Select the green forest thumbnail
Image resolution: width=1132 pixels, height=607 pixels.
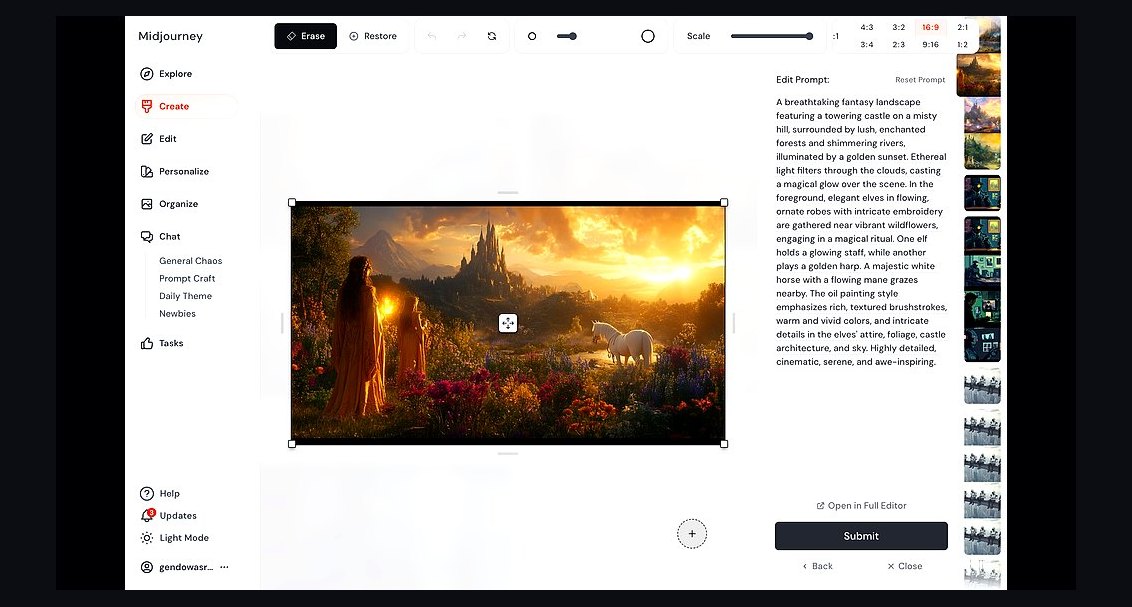point(983,152)
